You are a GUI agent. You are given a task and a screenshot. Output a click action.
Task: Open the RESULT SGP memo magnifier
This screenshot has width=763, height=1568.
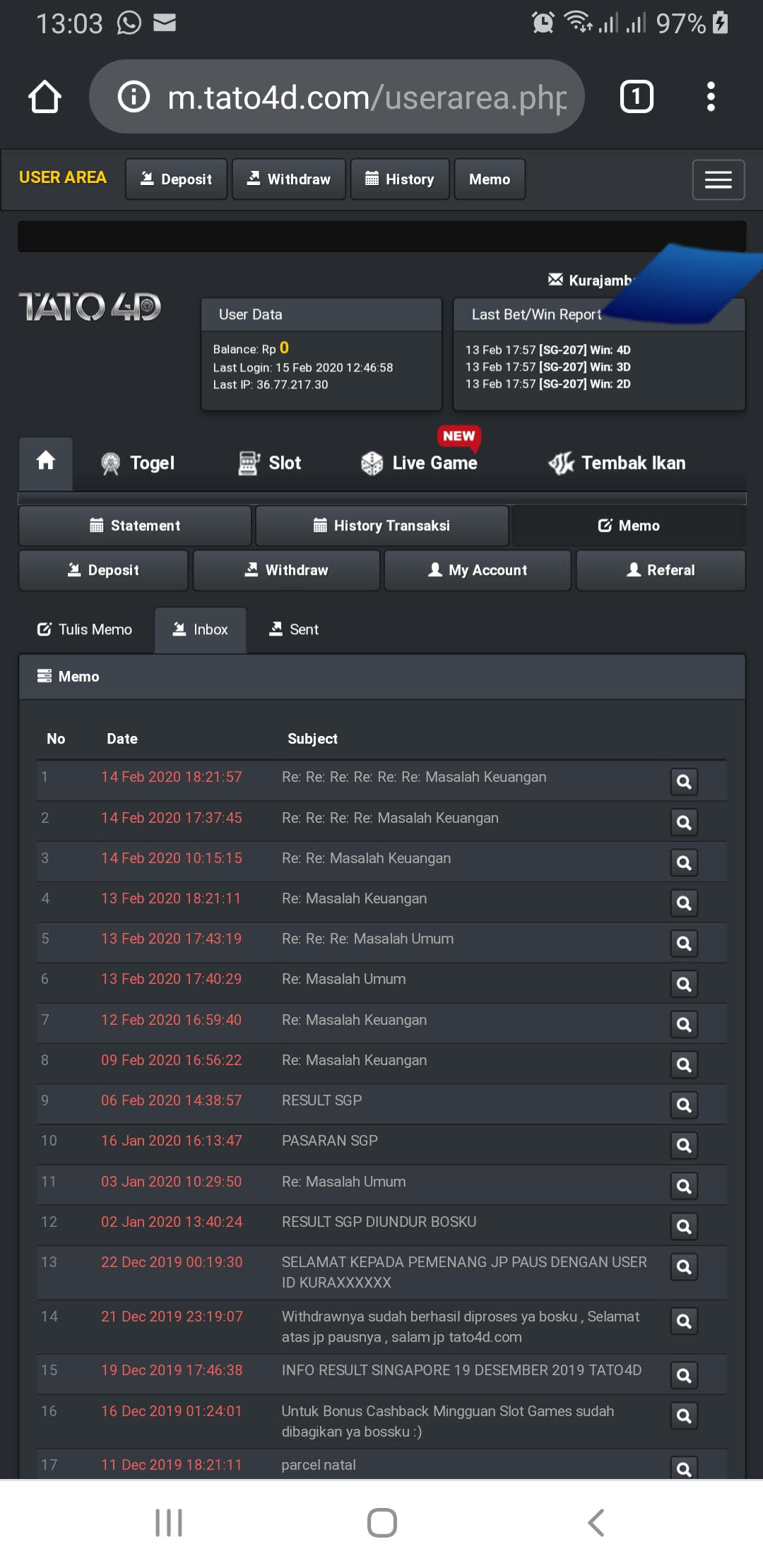pos(683,1105)
